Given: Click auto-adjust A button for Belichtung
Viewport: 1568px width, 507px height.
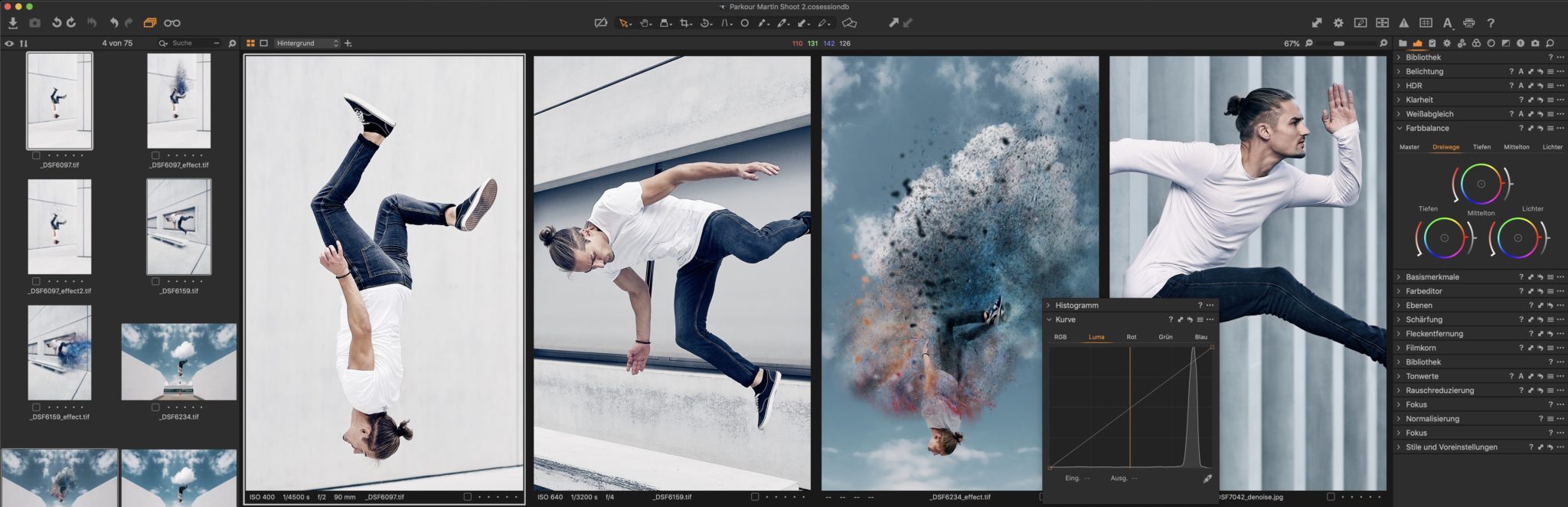Looking at the screenshot, I should click(x=1521, y=72).
